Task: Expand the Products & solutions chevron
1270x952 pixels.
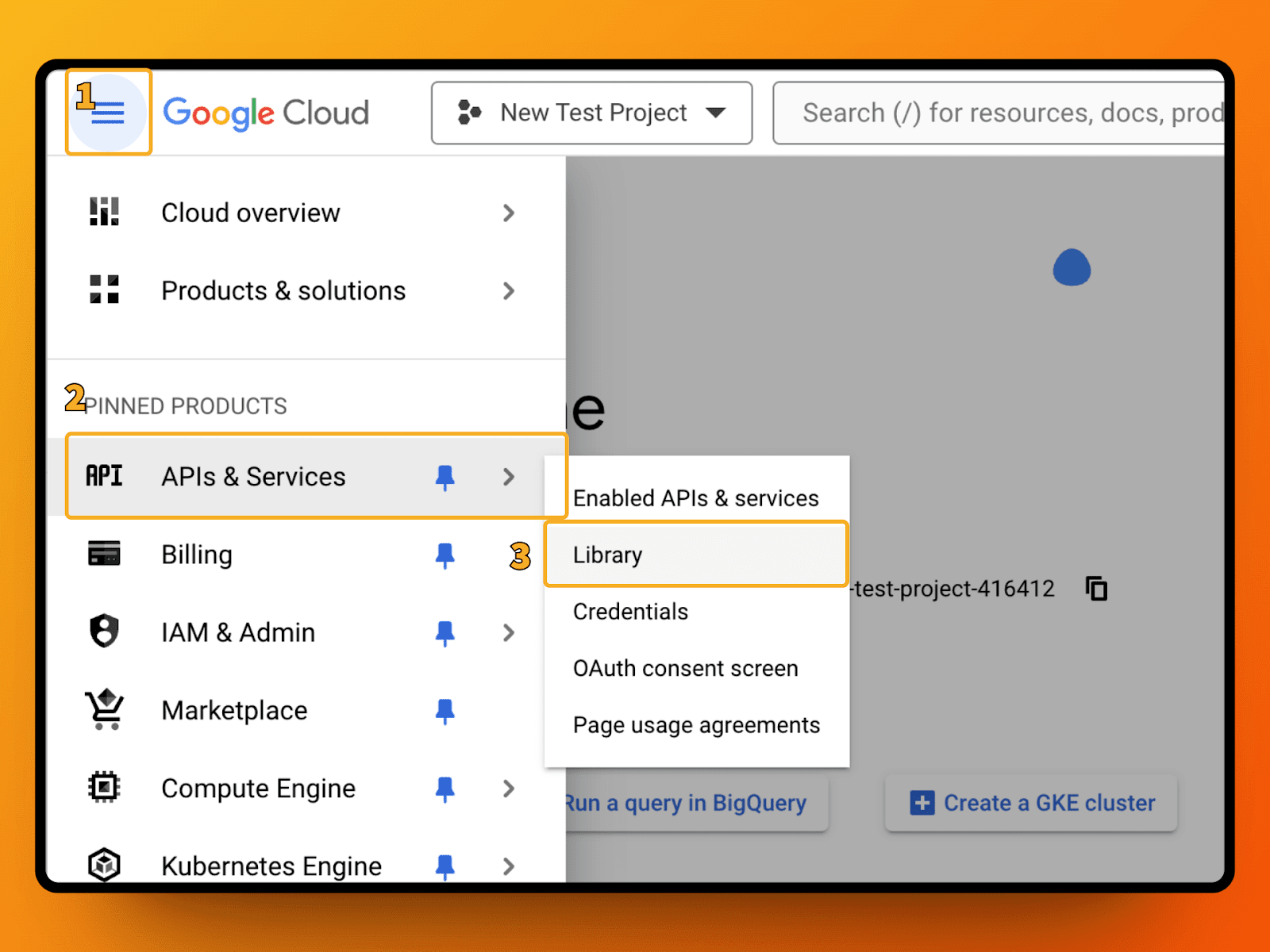Action: pos(509,290)
